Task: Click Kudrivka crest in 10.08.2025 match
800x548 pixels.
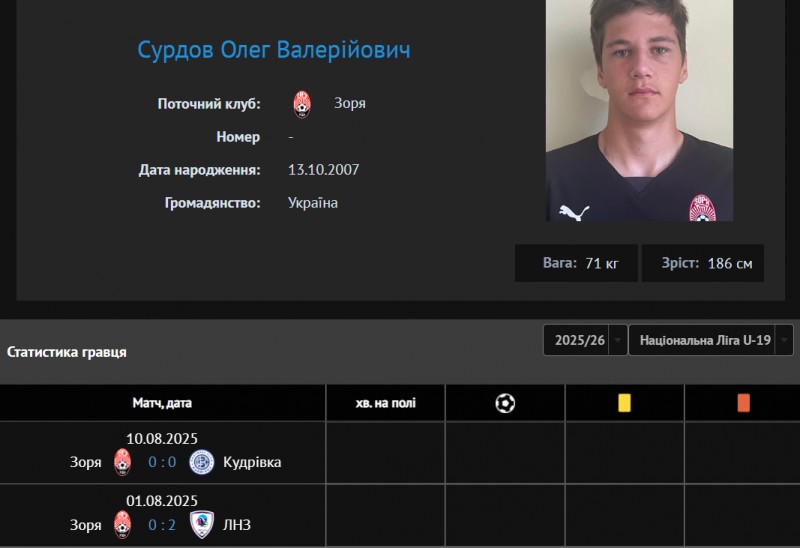Action: click(x=202, y=462)
